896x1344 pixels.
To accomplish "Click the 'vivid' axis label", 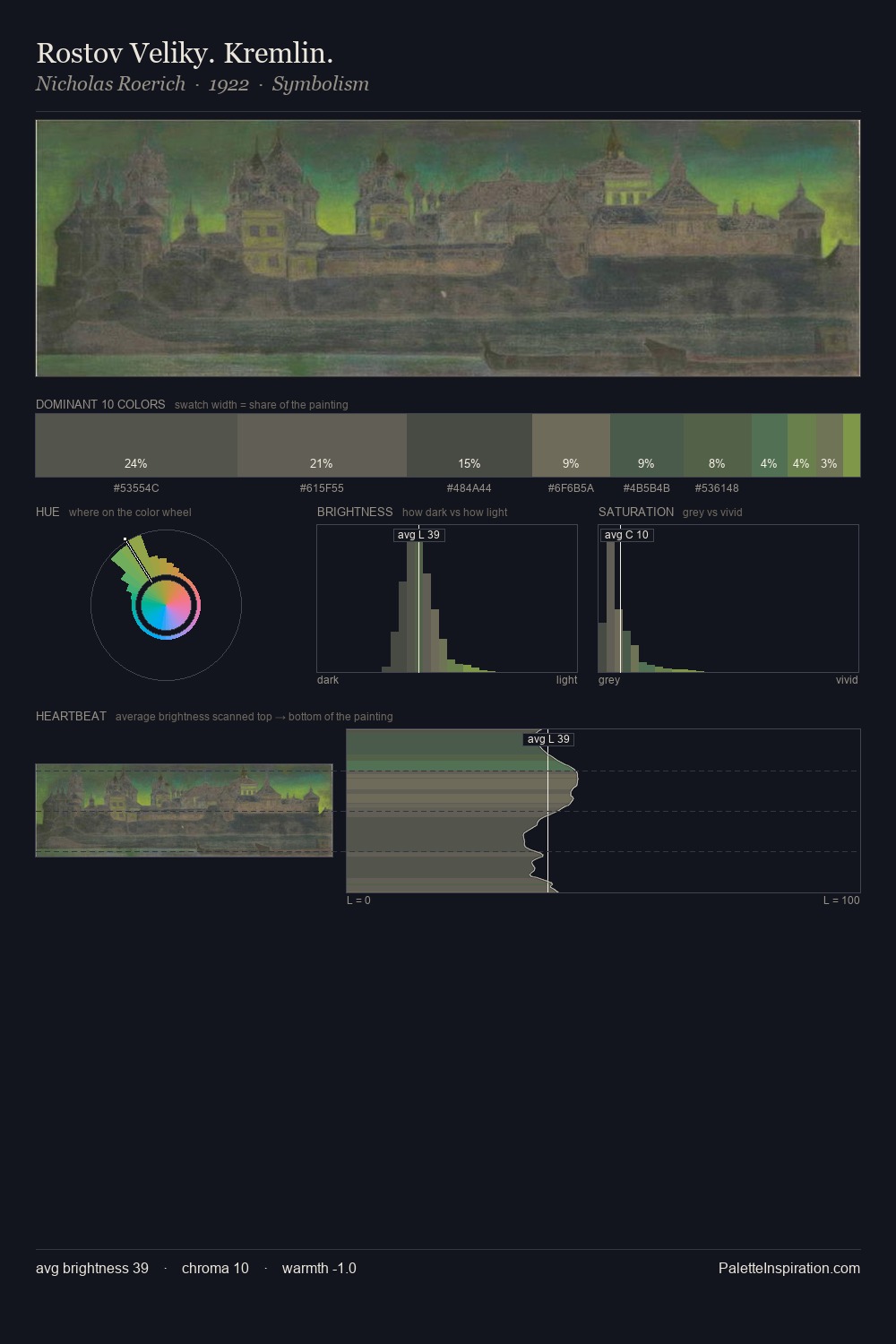I will coord(847,680).
